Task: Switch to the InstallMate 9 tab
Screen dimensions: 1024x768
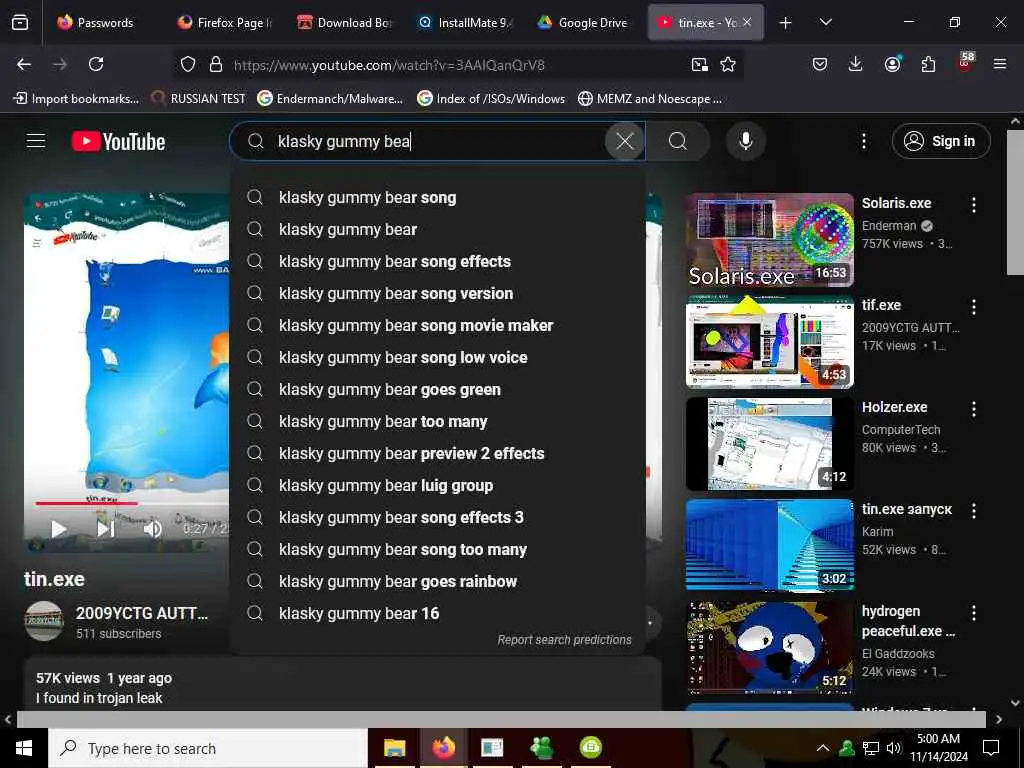Action: point(466,22)
